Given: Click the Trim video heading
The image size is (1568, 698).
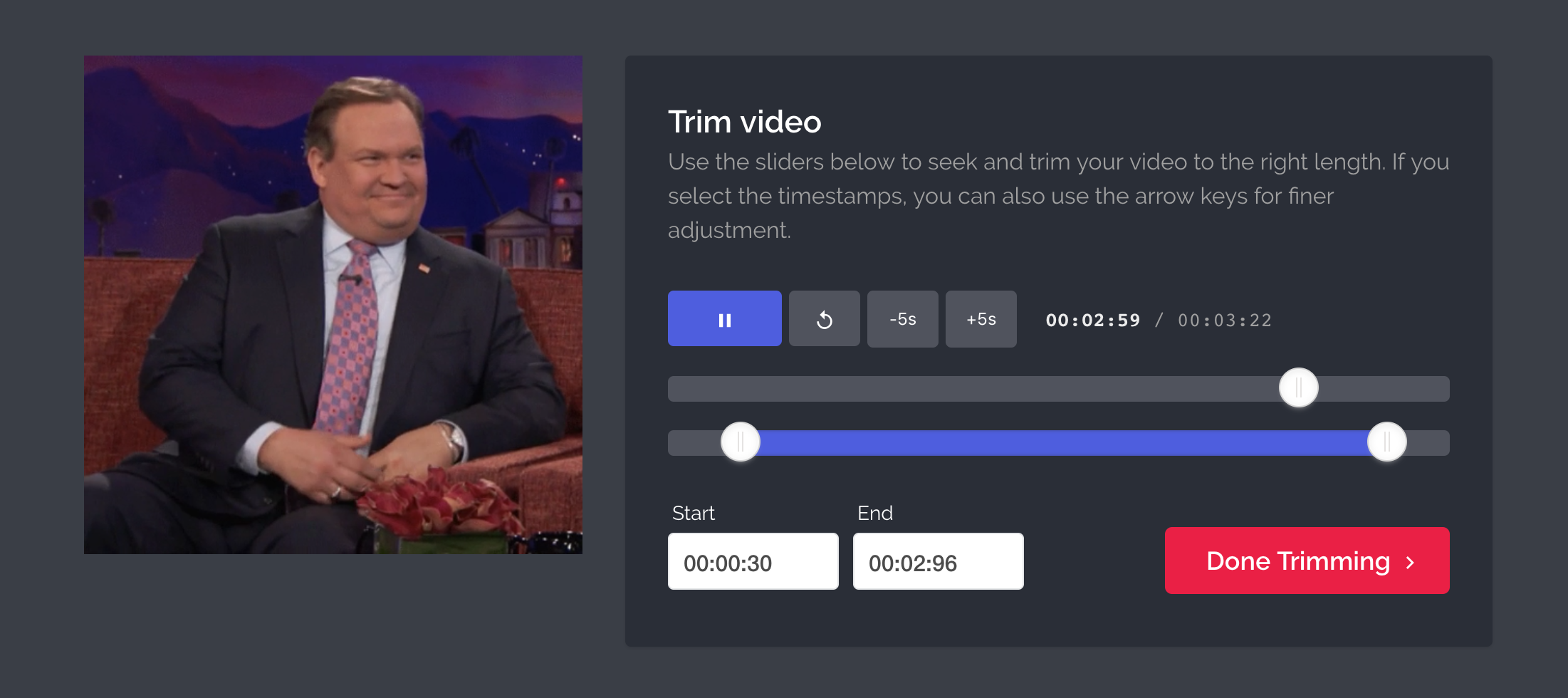Looking at the screenshot, I should pyautogui.click(x=745, y=122).
